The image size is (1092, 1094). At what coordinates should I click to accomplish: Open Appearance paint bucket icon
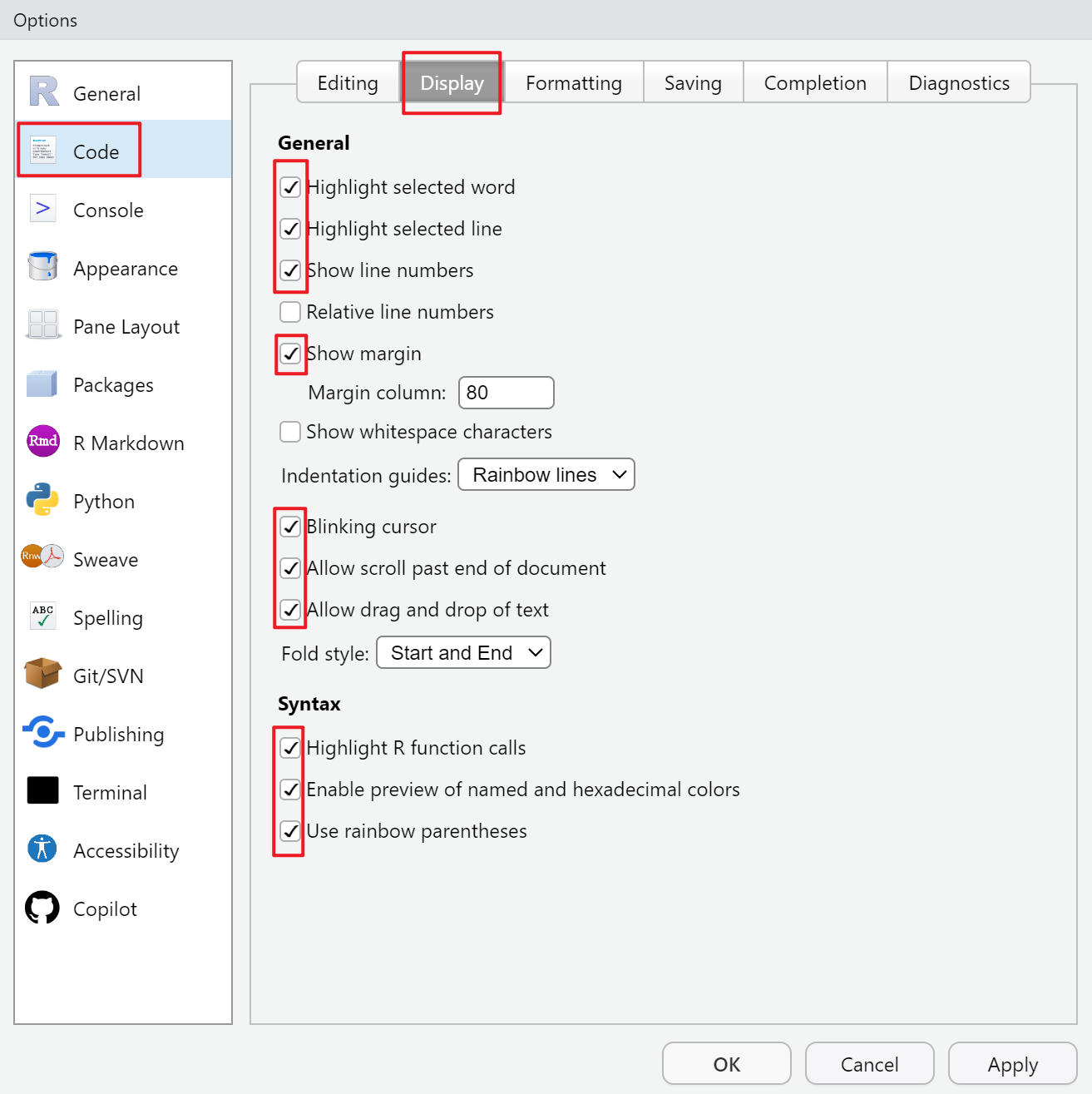tap(43, 267)
